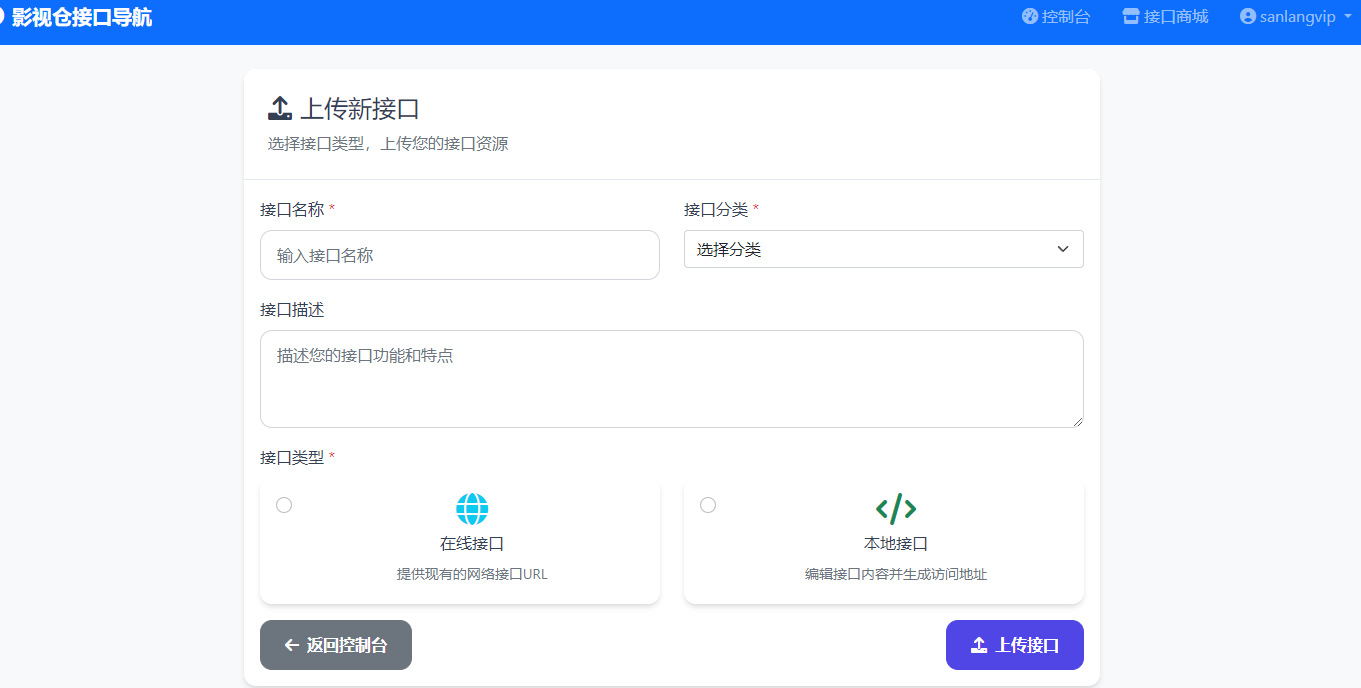Submit via the 上传接口 button
The width and height of the screenshot is (1361, 688).
pos(1014,645)
